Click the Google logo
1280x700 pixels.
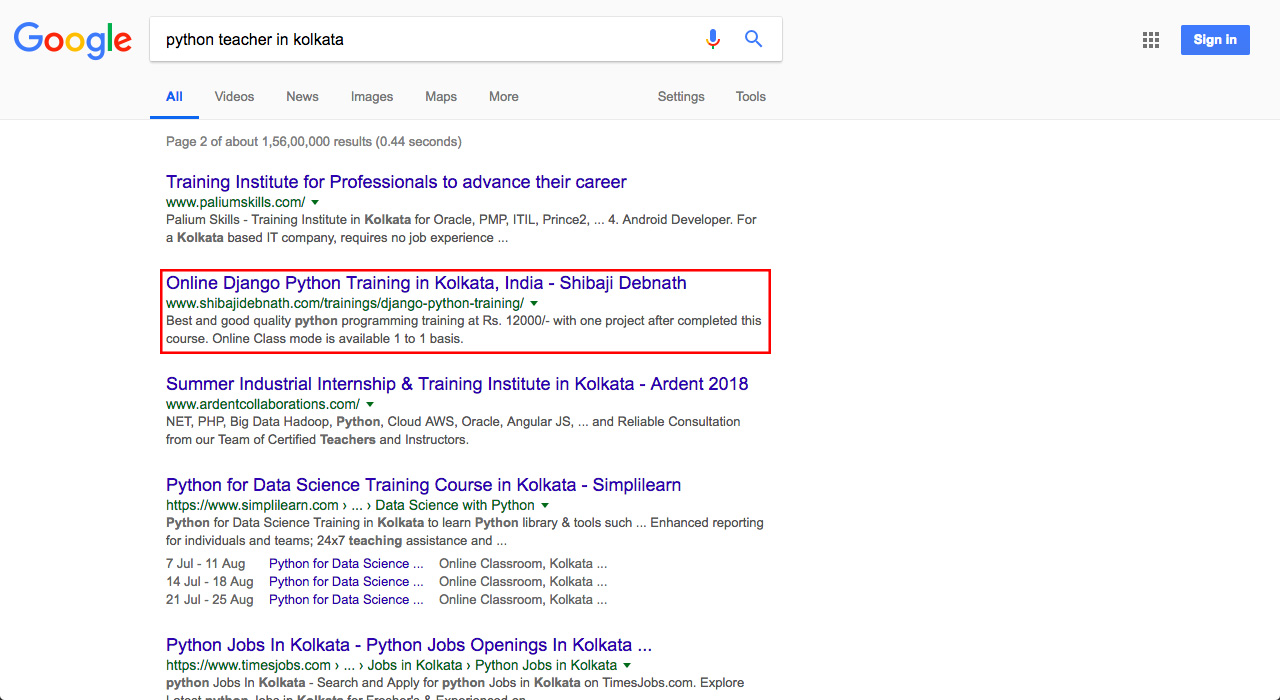pyautogui.click(x=73, y=40)
